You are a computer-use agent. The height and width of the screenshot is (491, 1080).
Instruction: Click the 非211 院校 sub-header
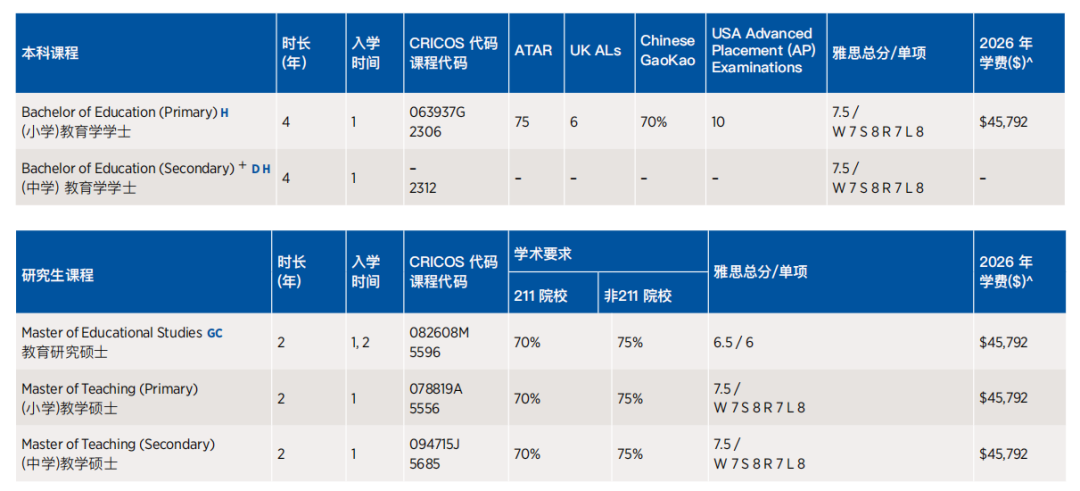pos(638,296)
